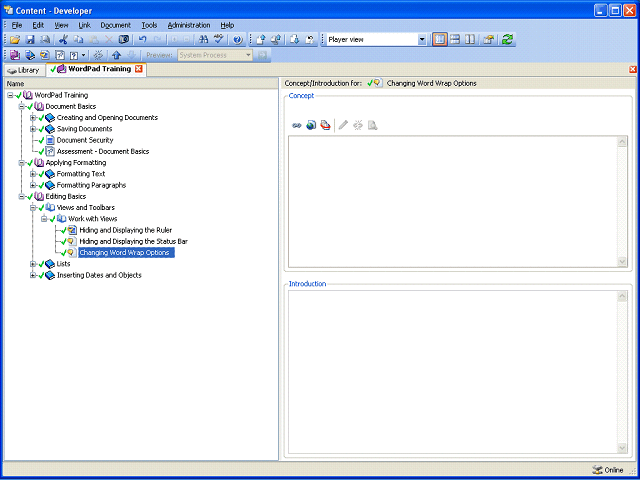Click the Check Out document icon
640x480 pixels.
point(295,40)
